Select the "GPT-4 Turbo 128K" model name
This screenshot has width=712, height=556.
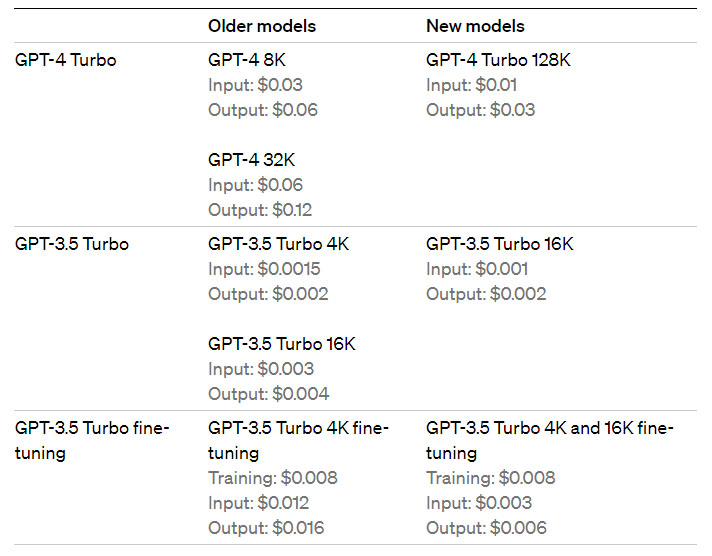[498, 60]
